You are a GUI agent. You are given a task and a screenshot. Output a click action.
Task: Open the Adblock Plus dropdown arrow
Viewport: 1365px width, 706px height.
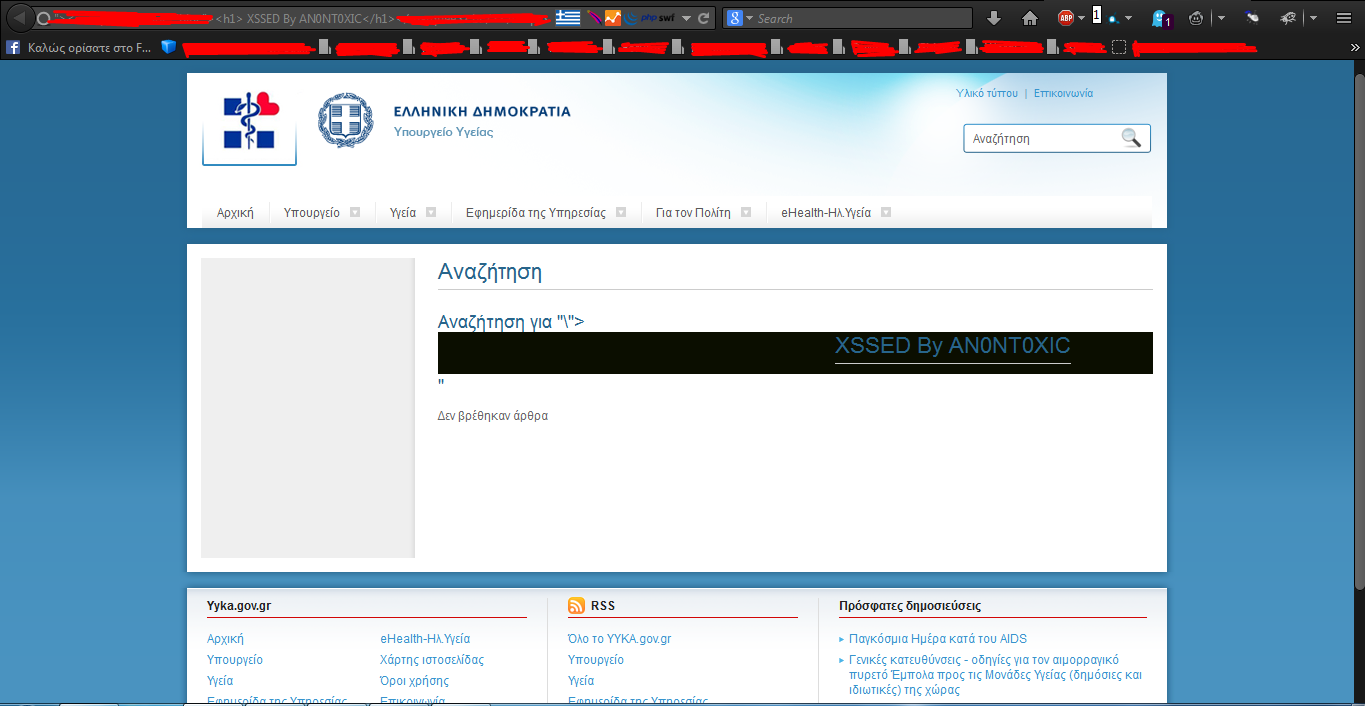(x=1082, y=18)
